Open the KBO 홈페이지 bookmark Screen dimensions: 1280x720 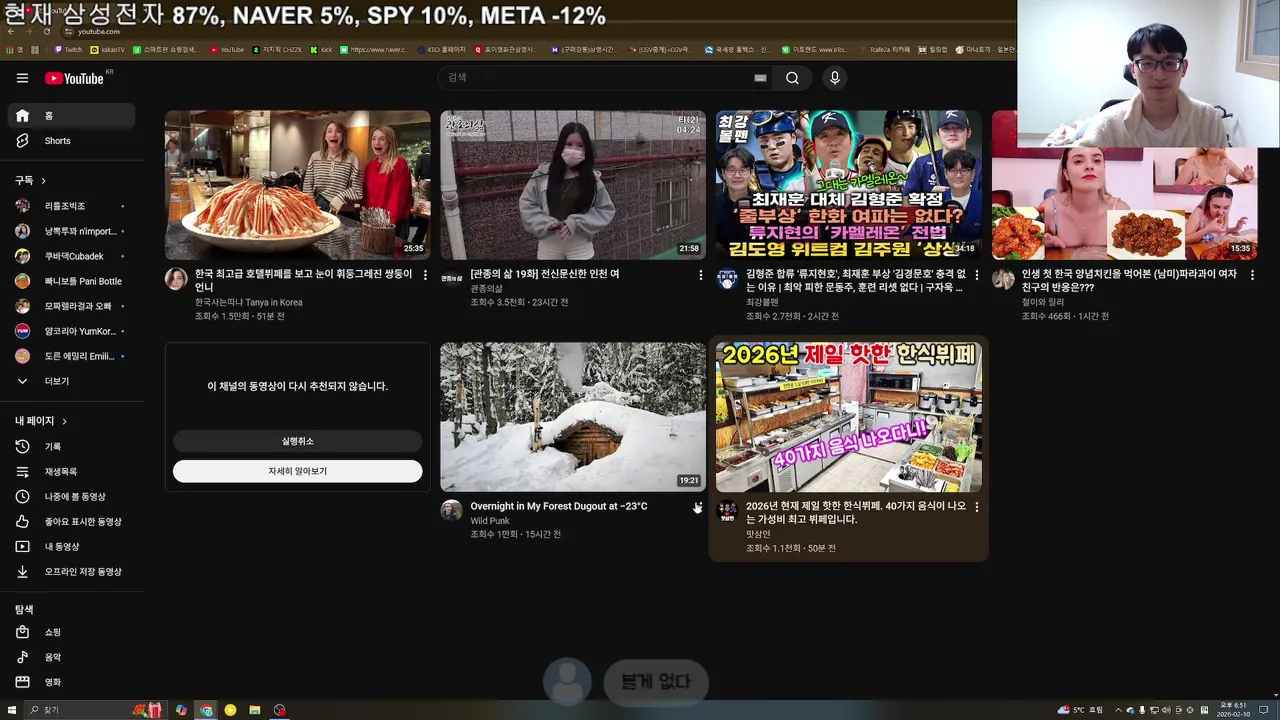pos(441,49)
